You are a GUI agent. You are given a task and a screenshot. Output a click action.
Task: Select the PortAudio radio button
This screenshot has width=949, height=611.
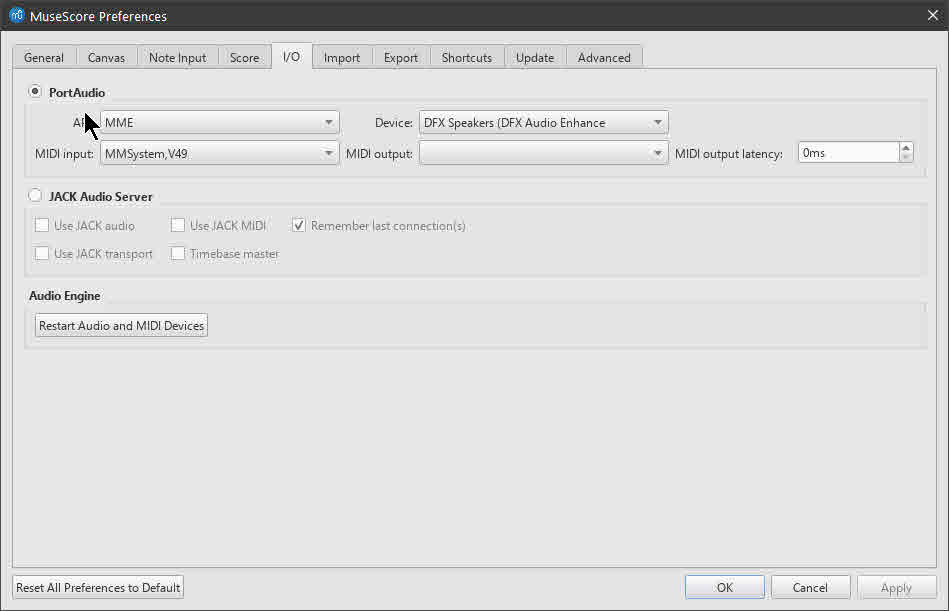tap(35, 91)
